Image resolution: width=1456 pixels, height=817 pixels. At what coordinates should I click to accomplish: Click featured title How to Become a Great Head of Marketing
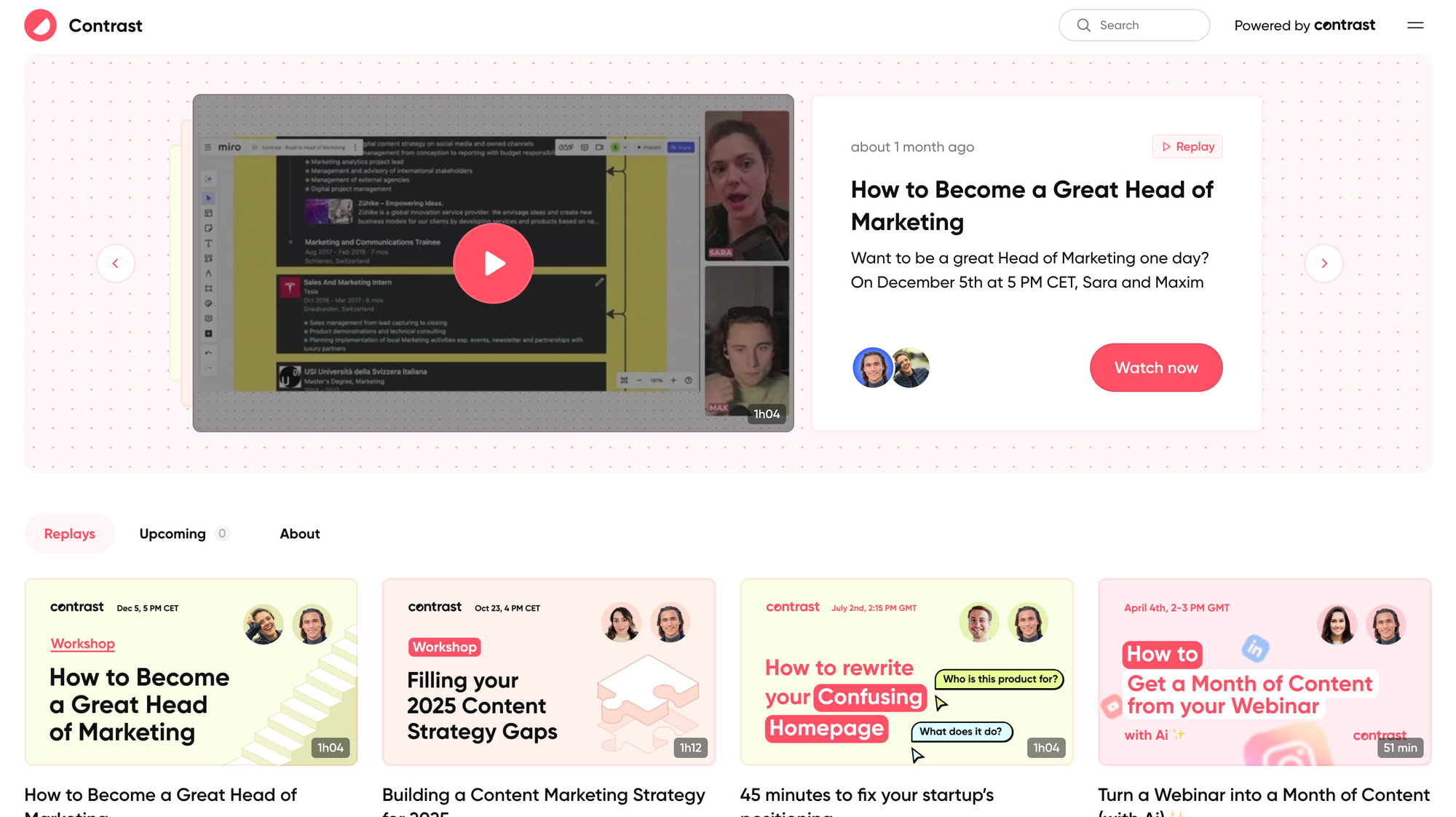[1032, 205]
